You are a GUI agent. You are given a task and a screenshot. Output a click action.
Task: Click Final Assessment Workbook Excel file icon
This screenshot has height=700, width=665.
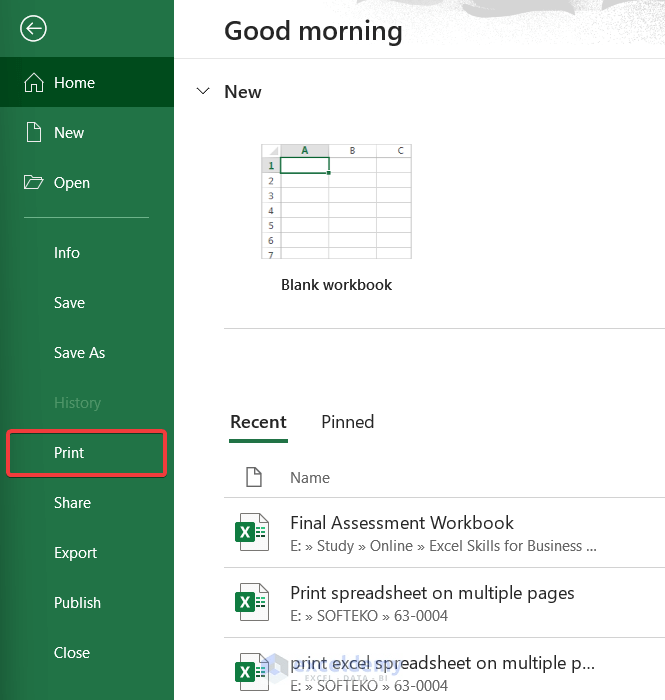coord(252,532)
